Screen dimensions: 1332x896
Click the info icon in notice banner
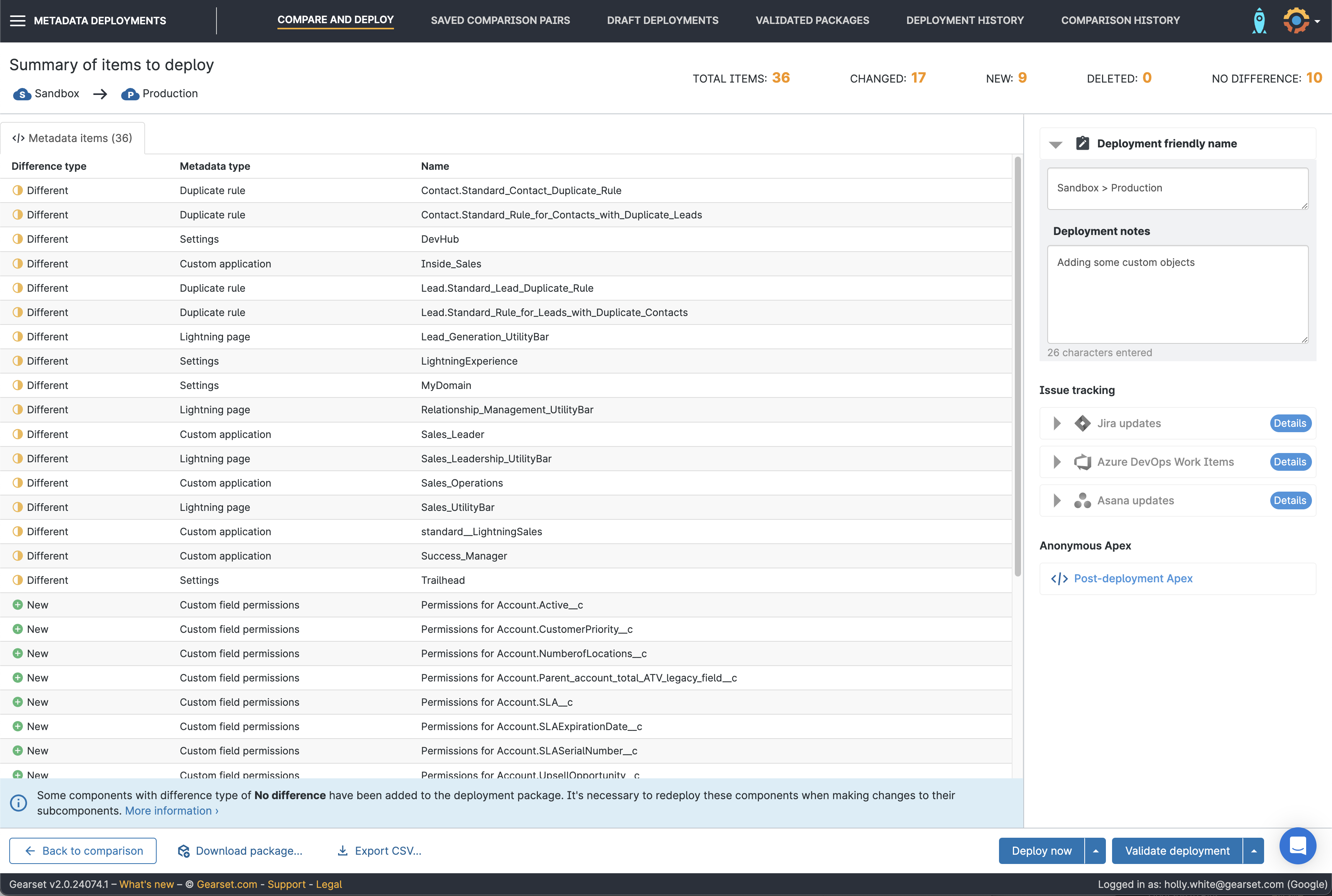(x=18, y=803)
